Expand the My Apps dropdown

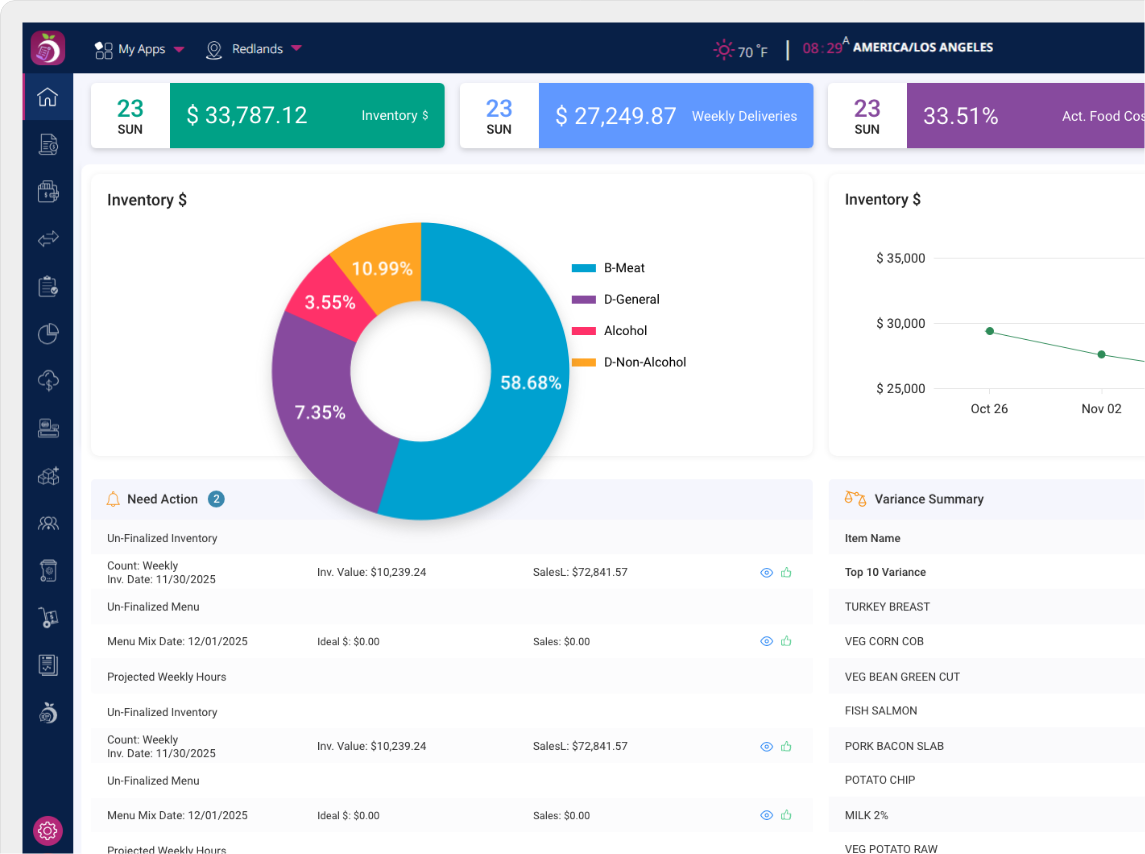point(140,49)
